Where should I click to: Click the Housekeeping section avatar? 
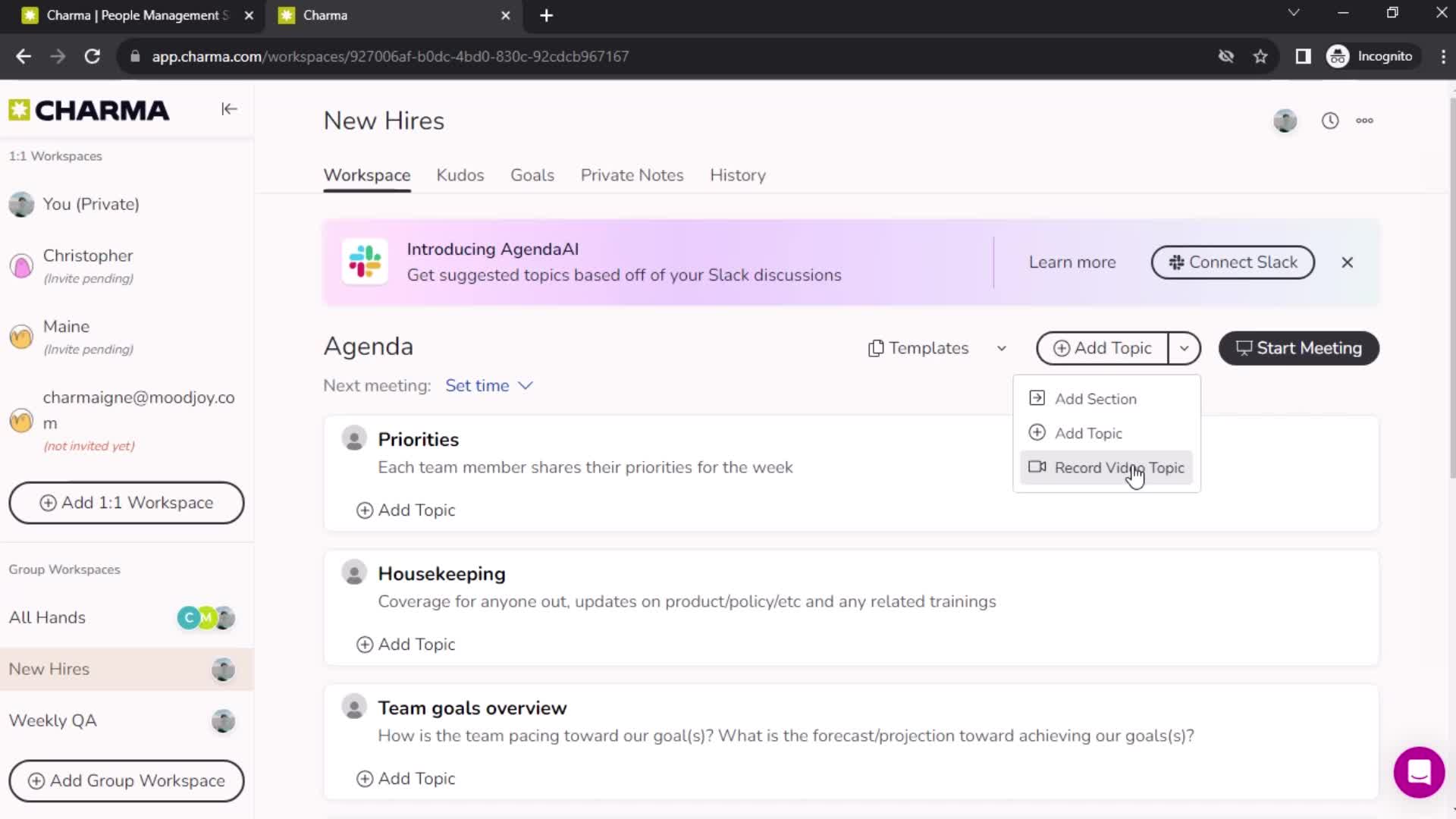point(353,573)
